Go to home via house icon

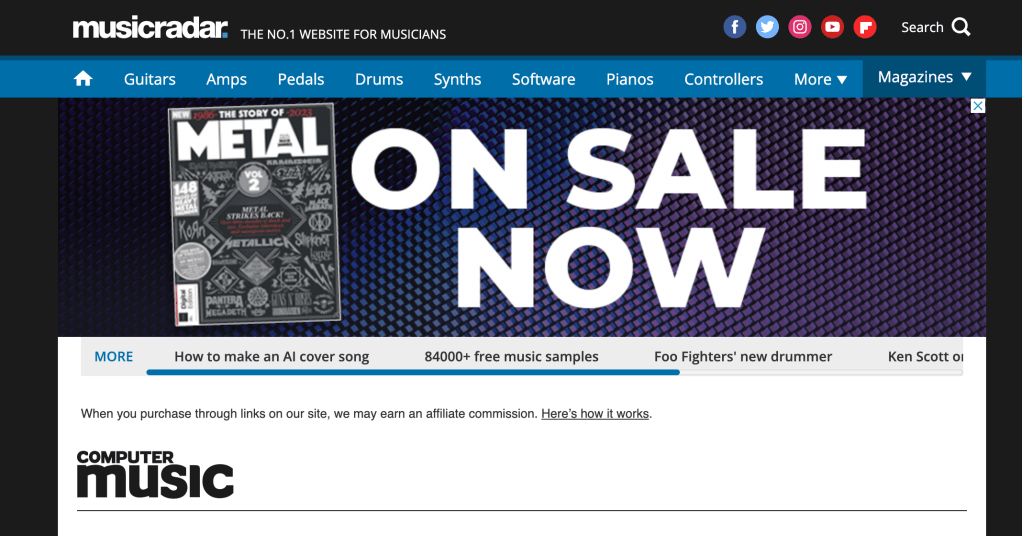pos(83,79)
